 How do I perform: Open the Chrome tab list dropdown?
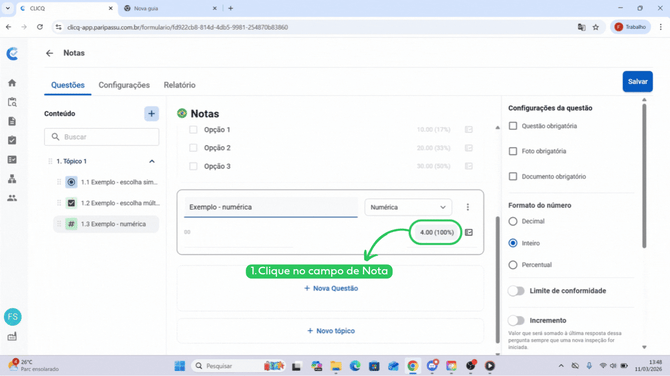pyautogui.click(x=8, y=8)
